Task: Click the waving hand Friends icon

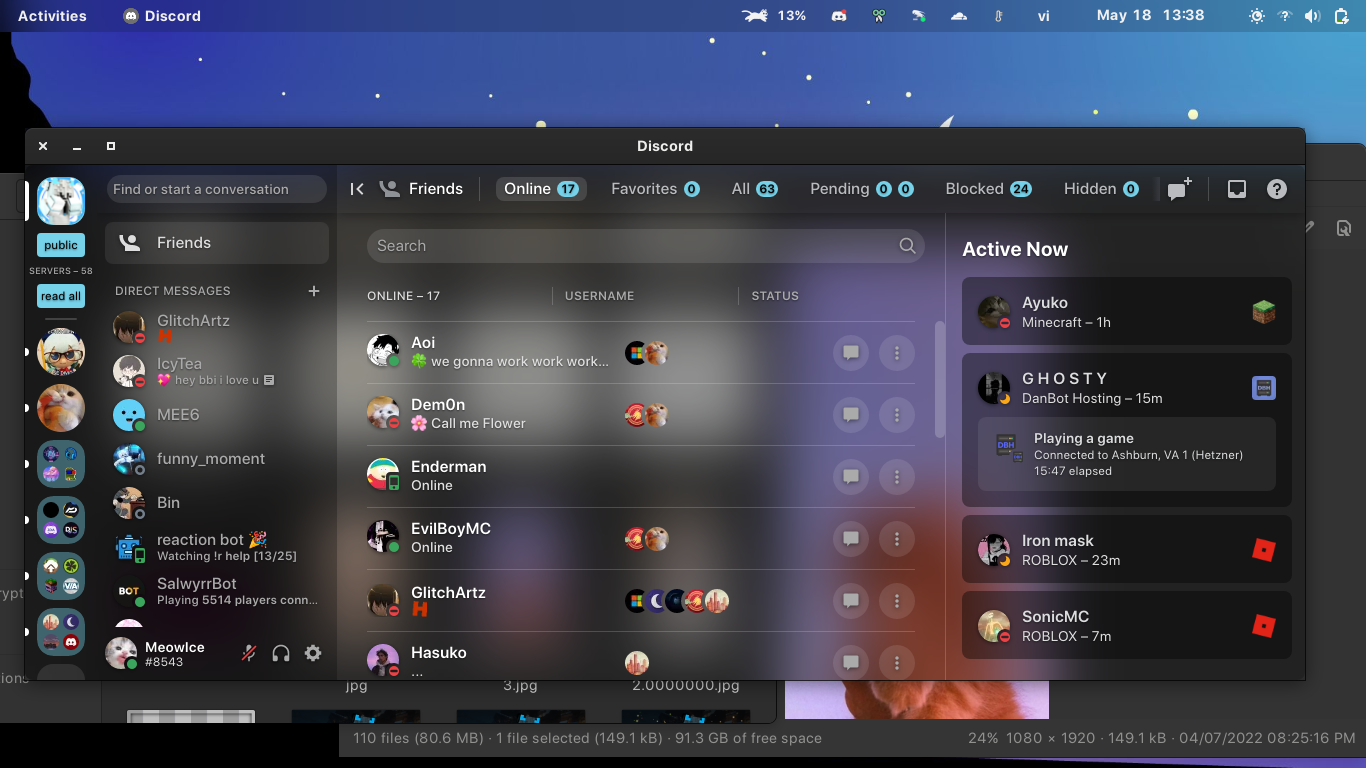Action: coord(389,188)
